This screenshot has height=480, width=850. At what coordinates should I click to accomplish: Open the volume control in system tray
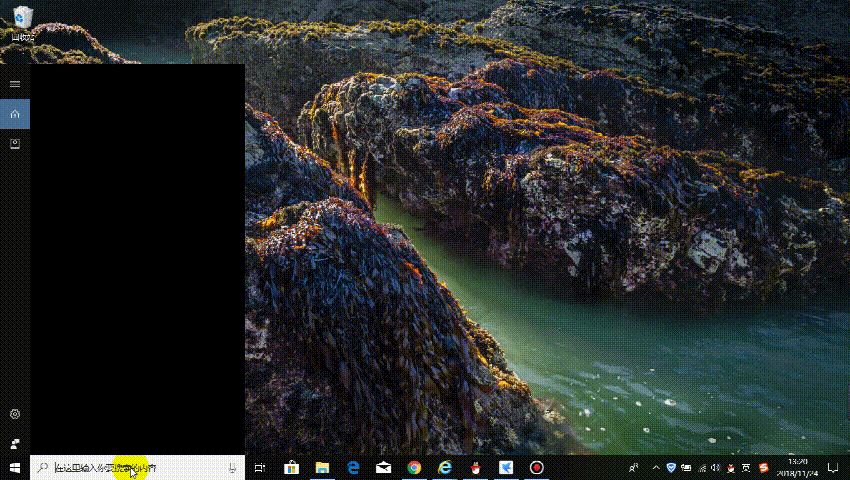click(x=715, y=468)
